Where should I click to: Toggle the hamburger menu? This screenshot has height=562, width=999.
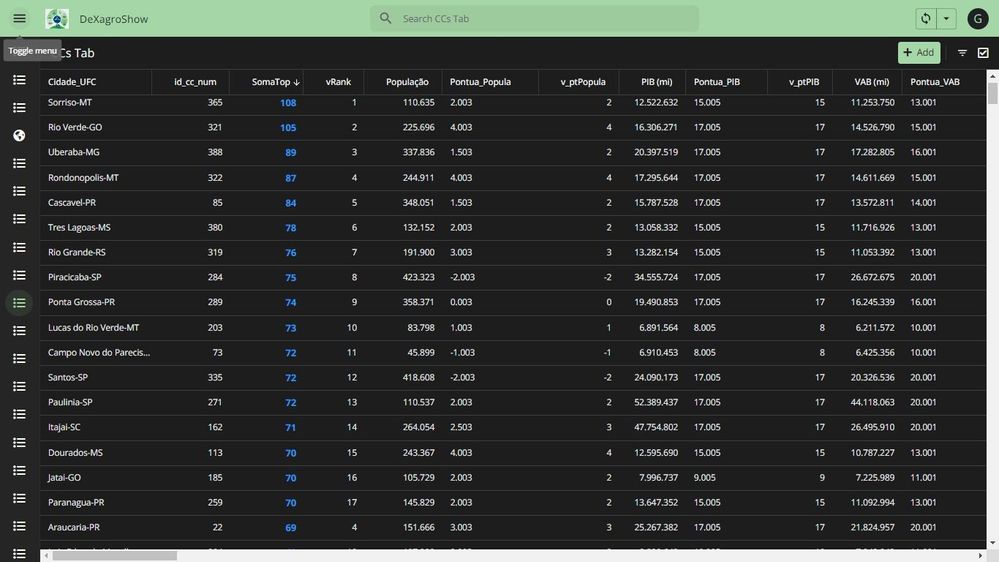coord(19,18)
